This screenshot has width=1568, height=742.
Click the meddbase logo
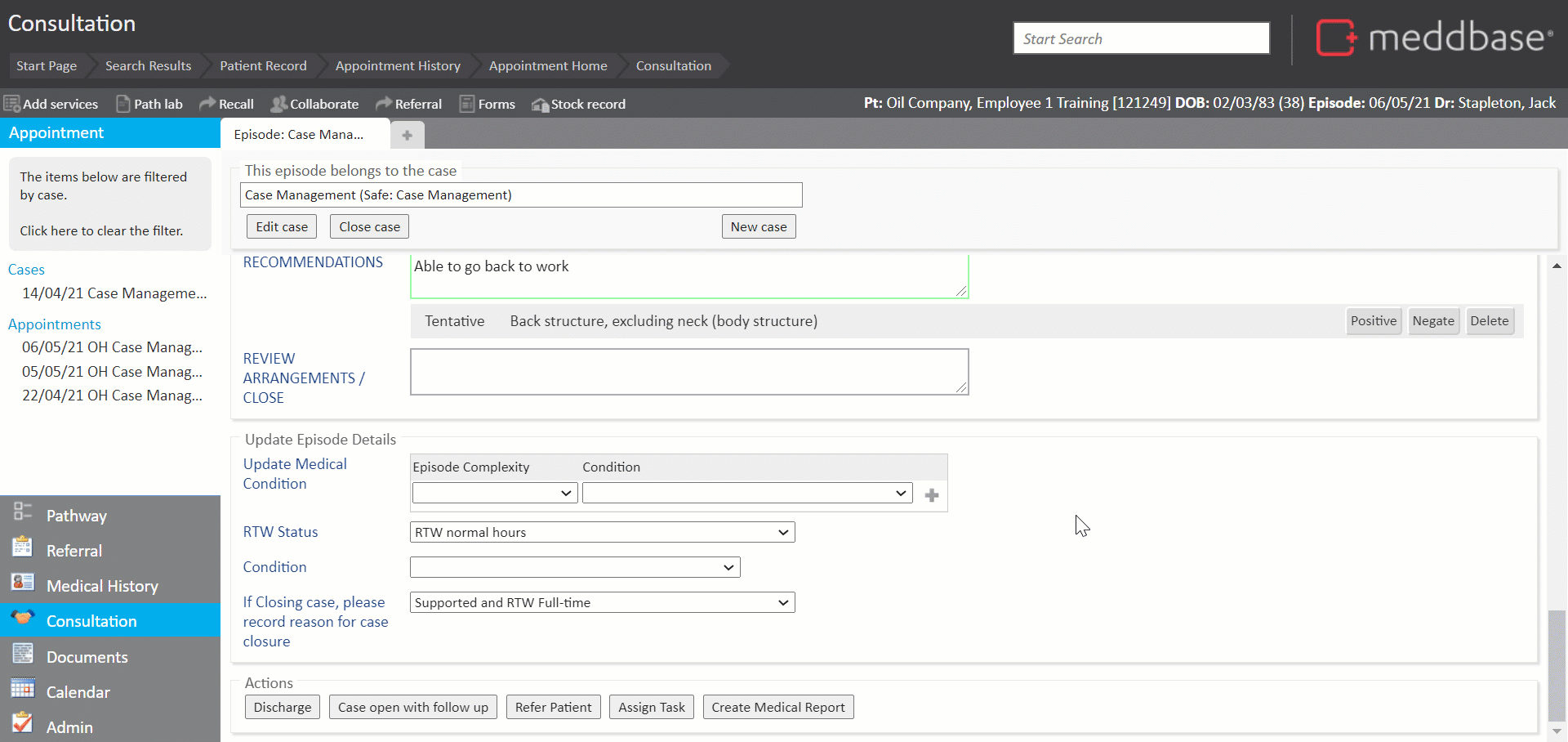pyautogui.click(x=1434, y=38)
